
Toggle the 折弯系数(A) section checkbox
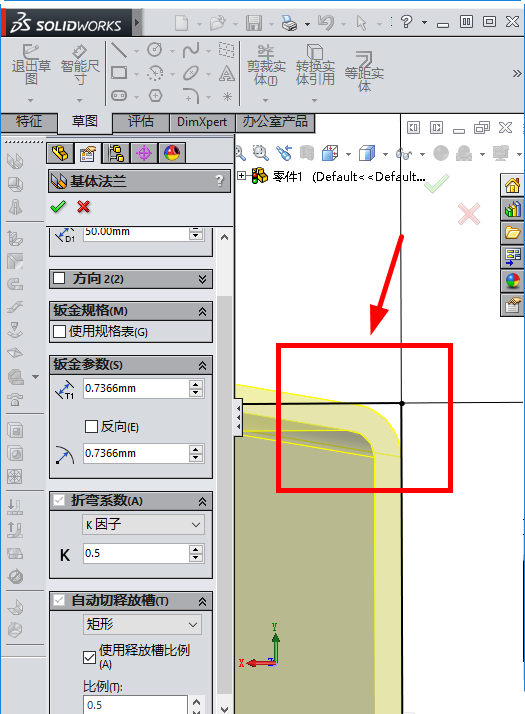[59, 500]
